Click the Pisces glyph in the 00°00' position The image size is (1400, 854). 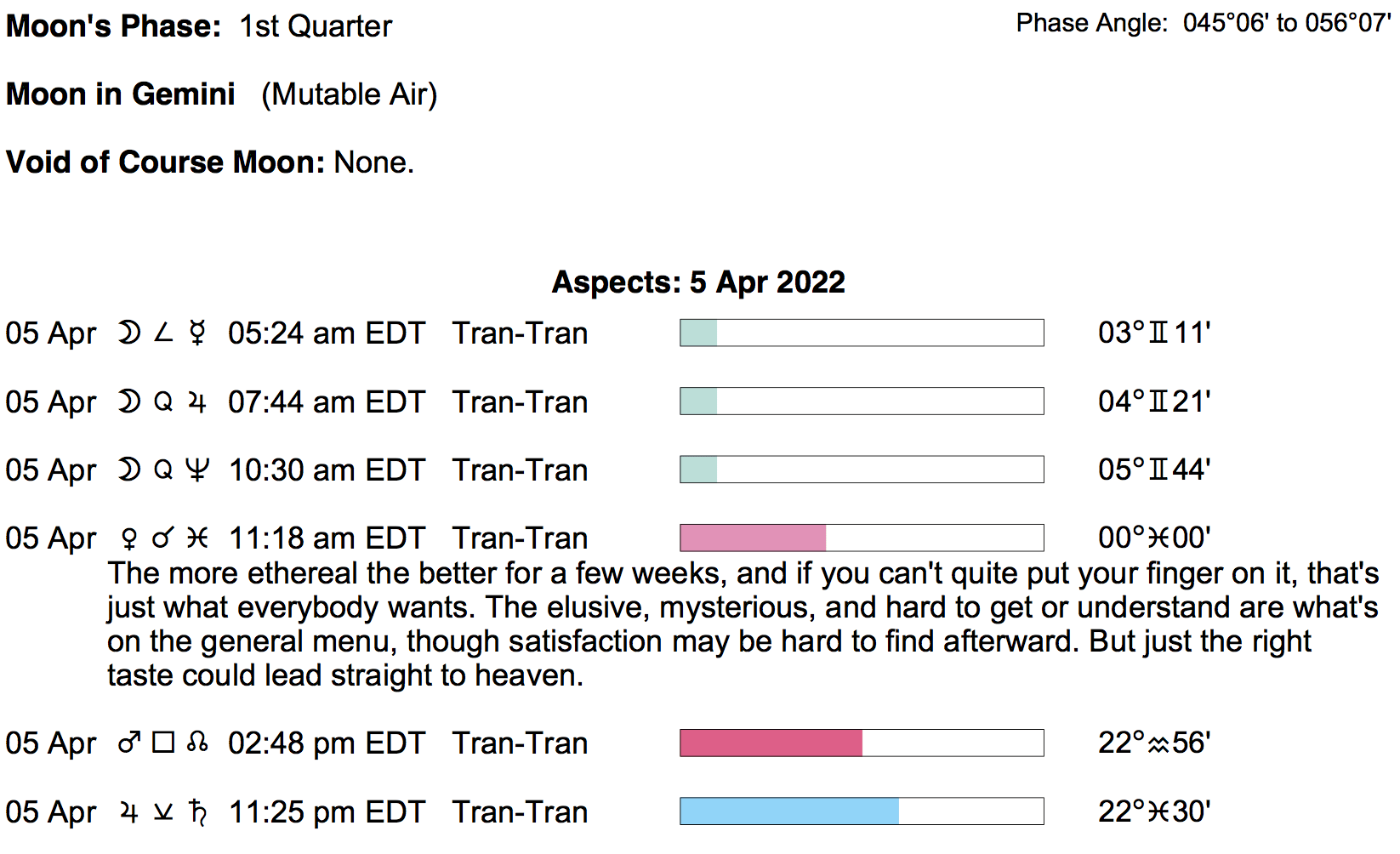(x=1158, y=538)
